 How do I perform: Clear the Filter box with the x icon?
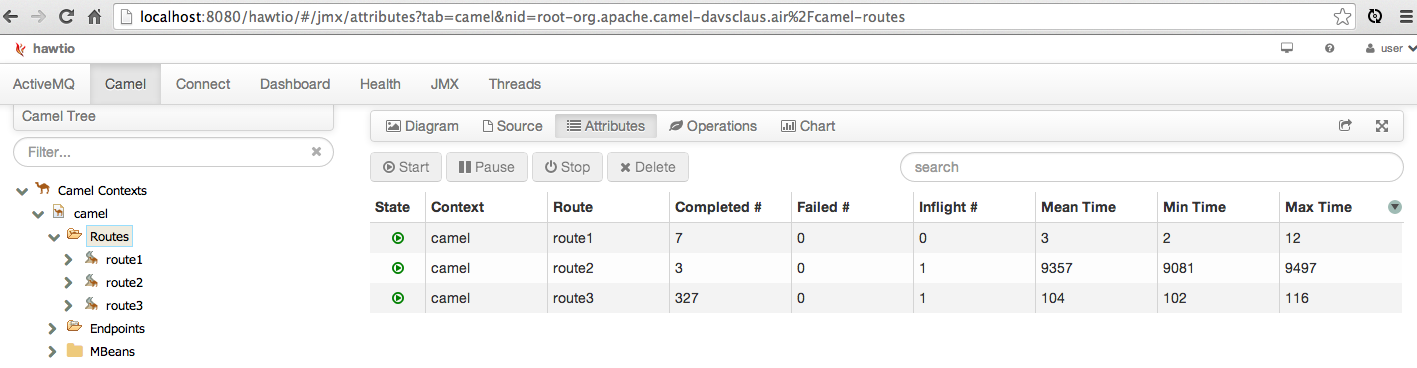pos(316,152)
